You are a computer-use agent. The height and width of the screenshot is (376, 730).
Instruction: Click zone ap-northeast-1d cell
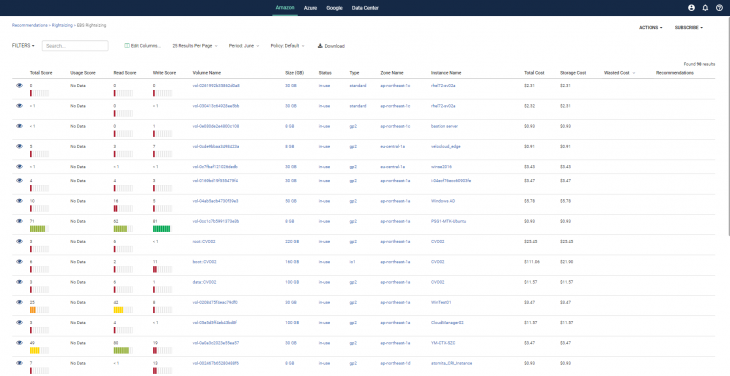(395, 363)
